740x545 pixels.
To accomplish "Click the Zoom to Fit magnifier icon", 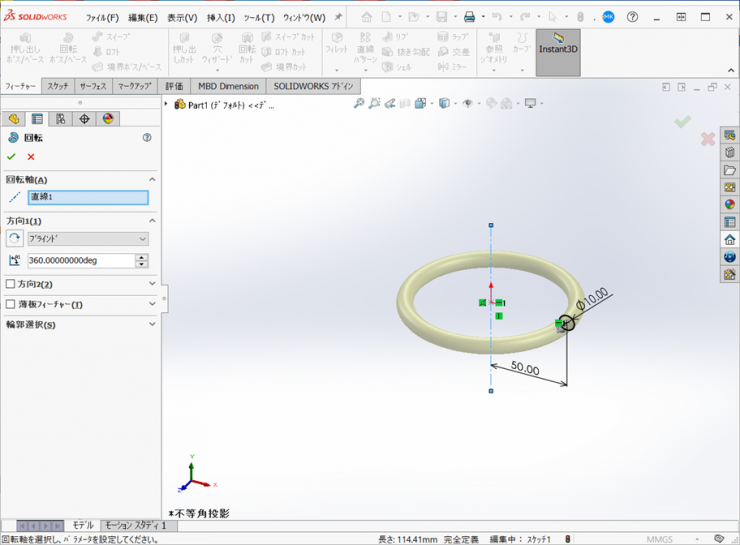I will click(x=359, y=103).
